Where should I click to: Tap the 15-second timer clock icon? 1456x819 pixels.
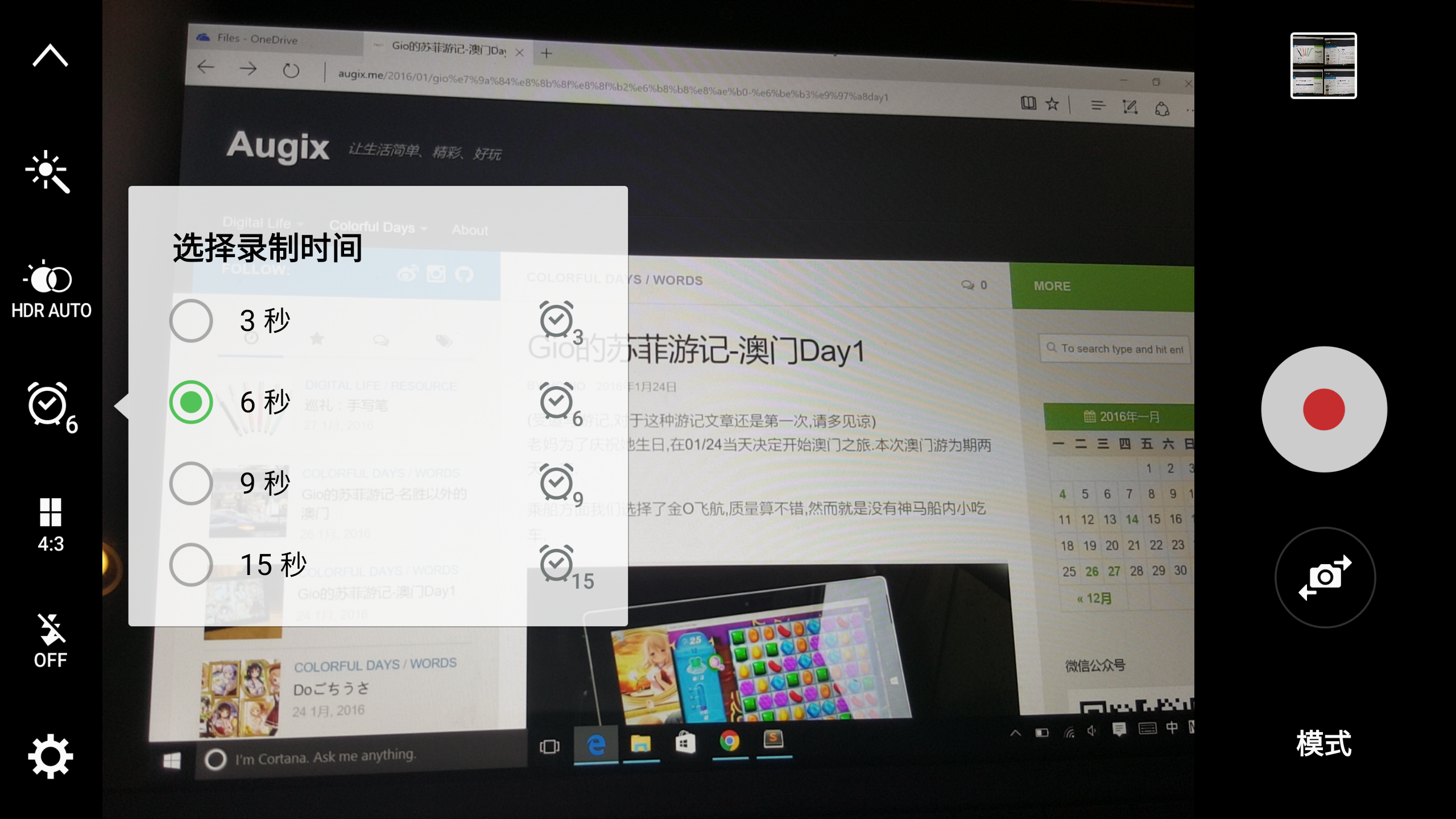pos(566,566)
